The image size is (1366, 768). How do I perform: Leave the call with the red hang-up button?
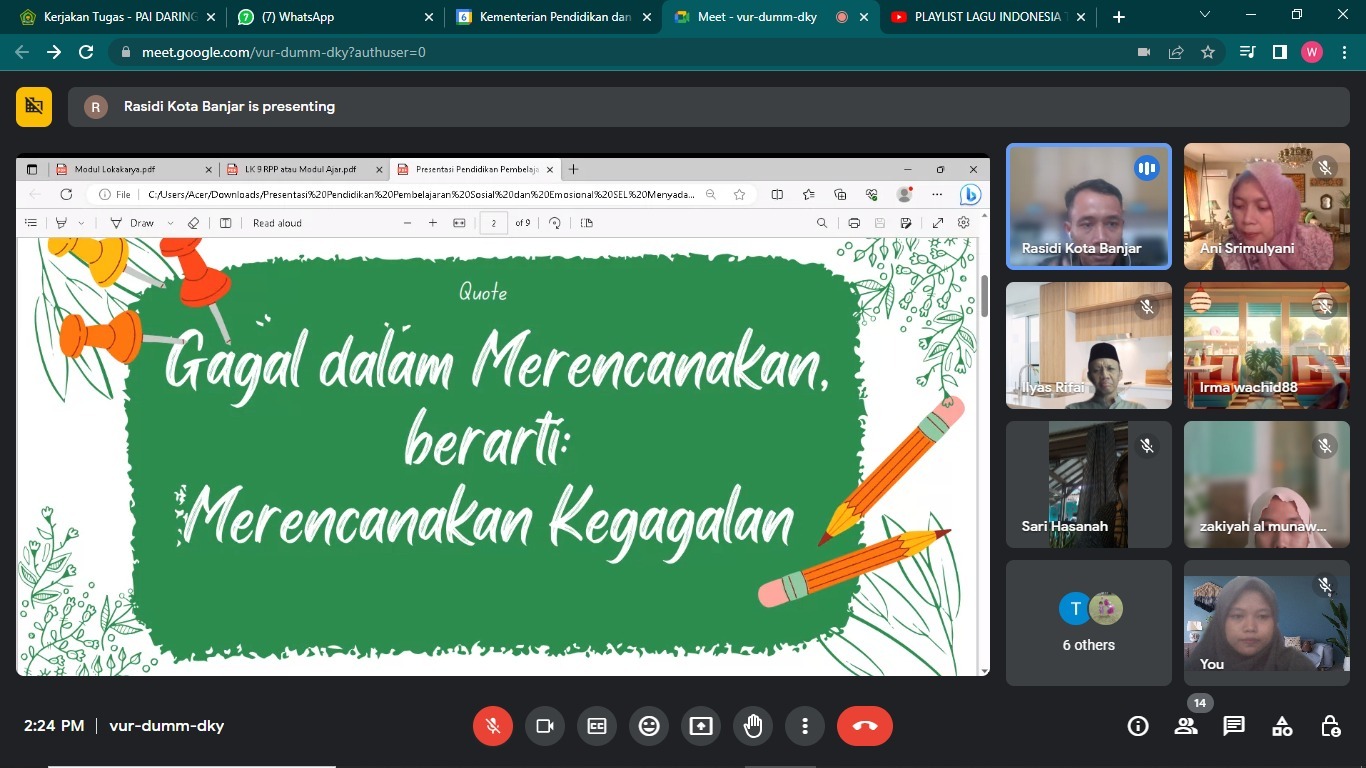tap(865, 726)
